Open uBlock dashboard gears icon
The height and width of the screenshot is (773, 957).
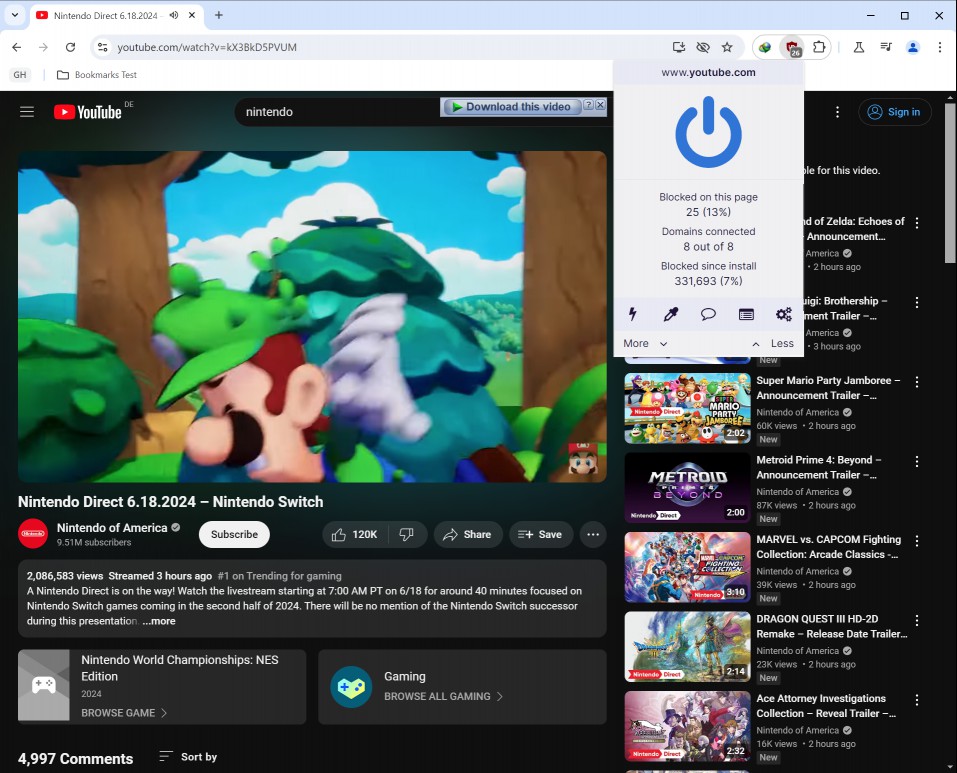coord(784,314)
